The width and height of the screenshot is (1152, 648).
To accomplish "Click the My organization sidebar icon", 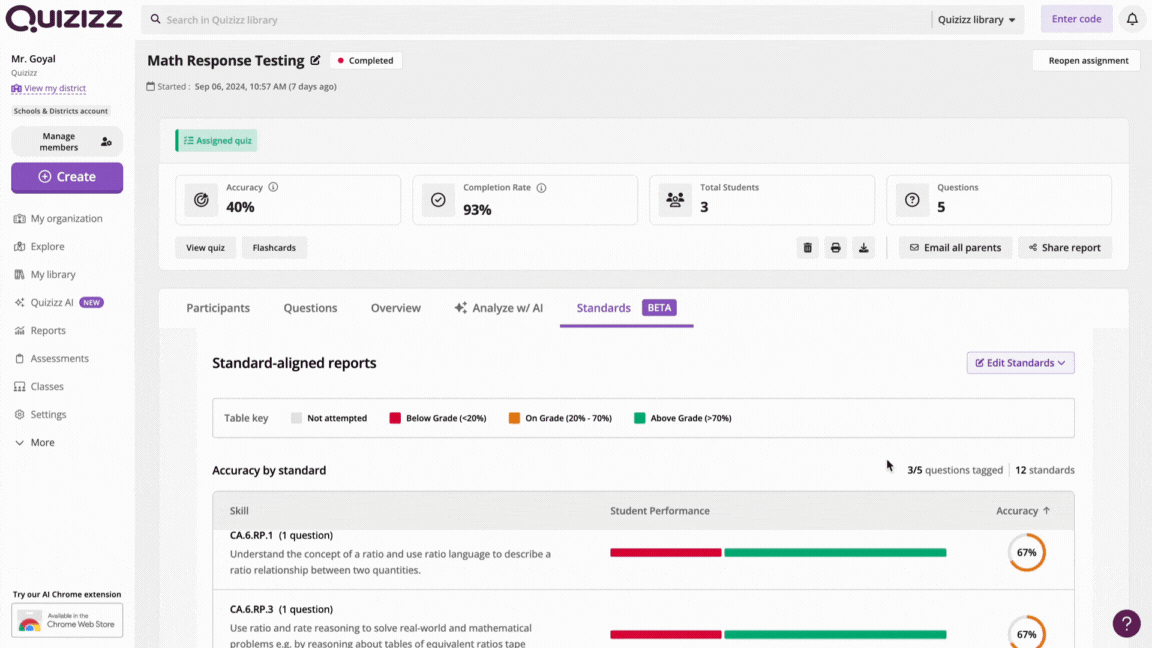I will pyautogui.click(x=20, y=218).
